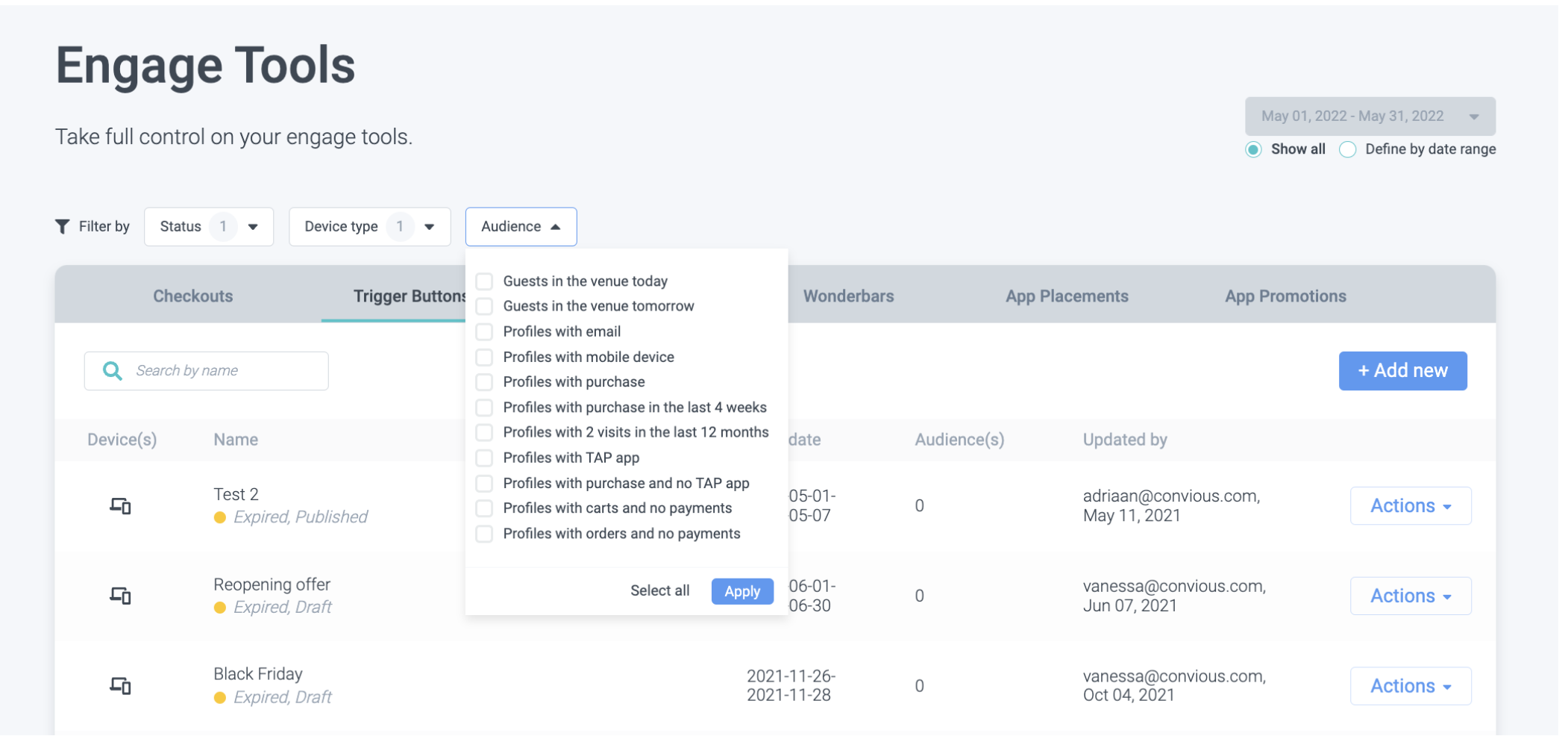Select Define by date range option
Image resolution: width=1568 pixels, height=736 pixels.
point(1348,149)
